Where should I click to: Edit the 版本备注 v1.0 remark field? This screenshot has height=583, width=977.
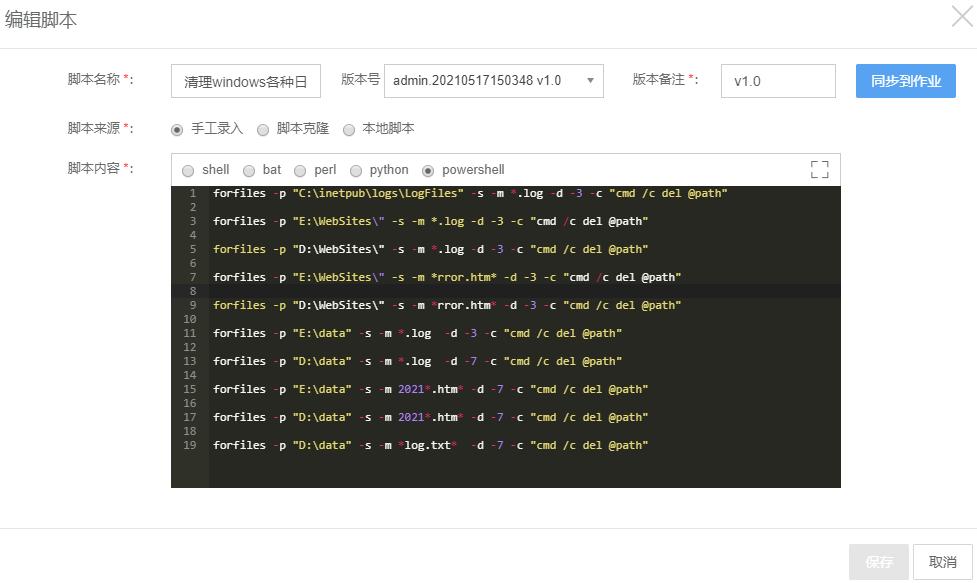(x=778, y=80)
